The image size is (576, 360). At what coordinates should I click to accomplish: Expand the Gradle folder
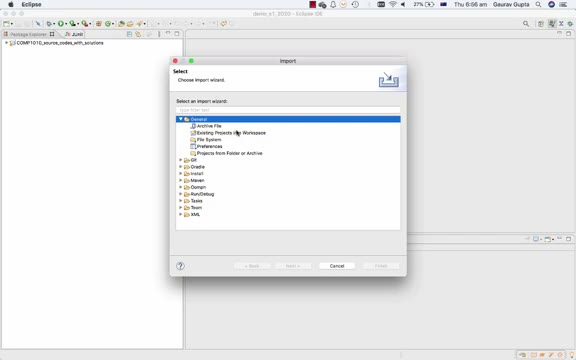click(181, 167)
